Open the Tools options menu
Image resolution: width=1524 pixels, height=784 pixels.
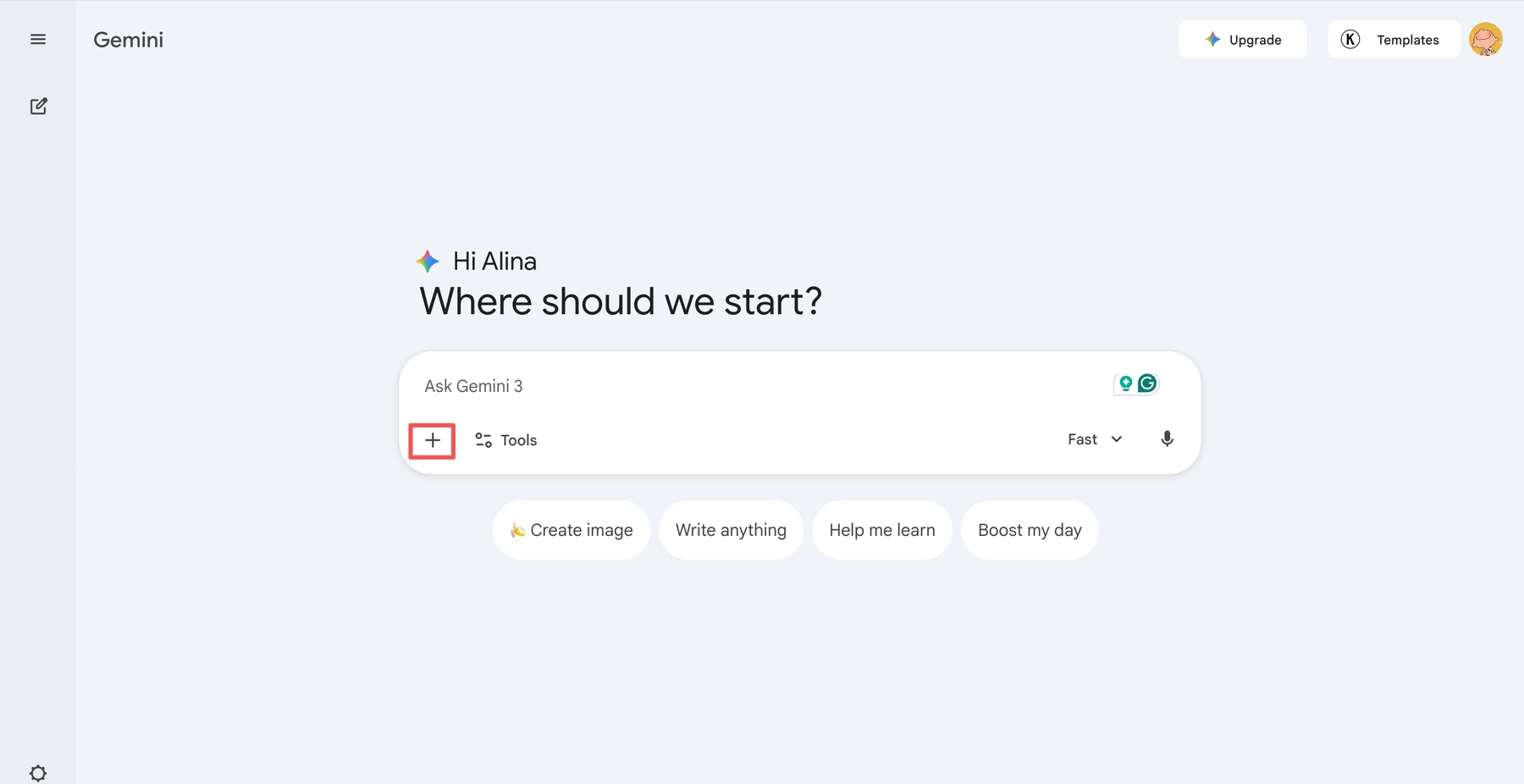click(506, 440)
